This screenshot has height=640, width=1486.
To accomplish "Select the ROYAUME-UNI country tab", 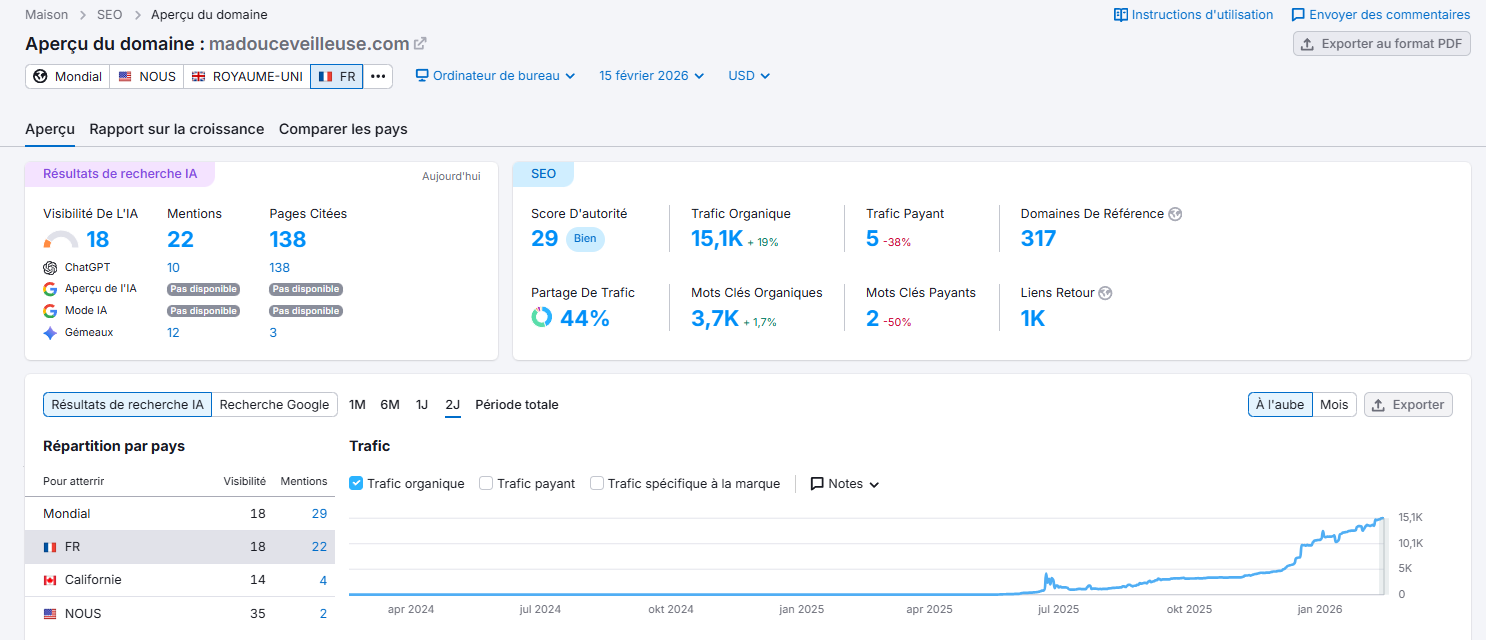I will pyautogui.click(x=246, y=75).
